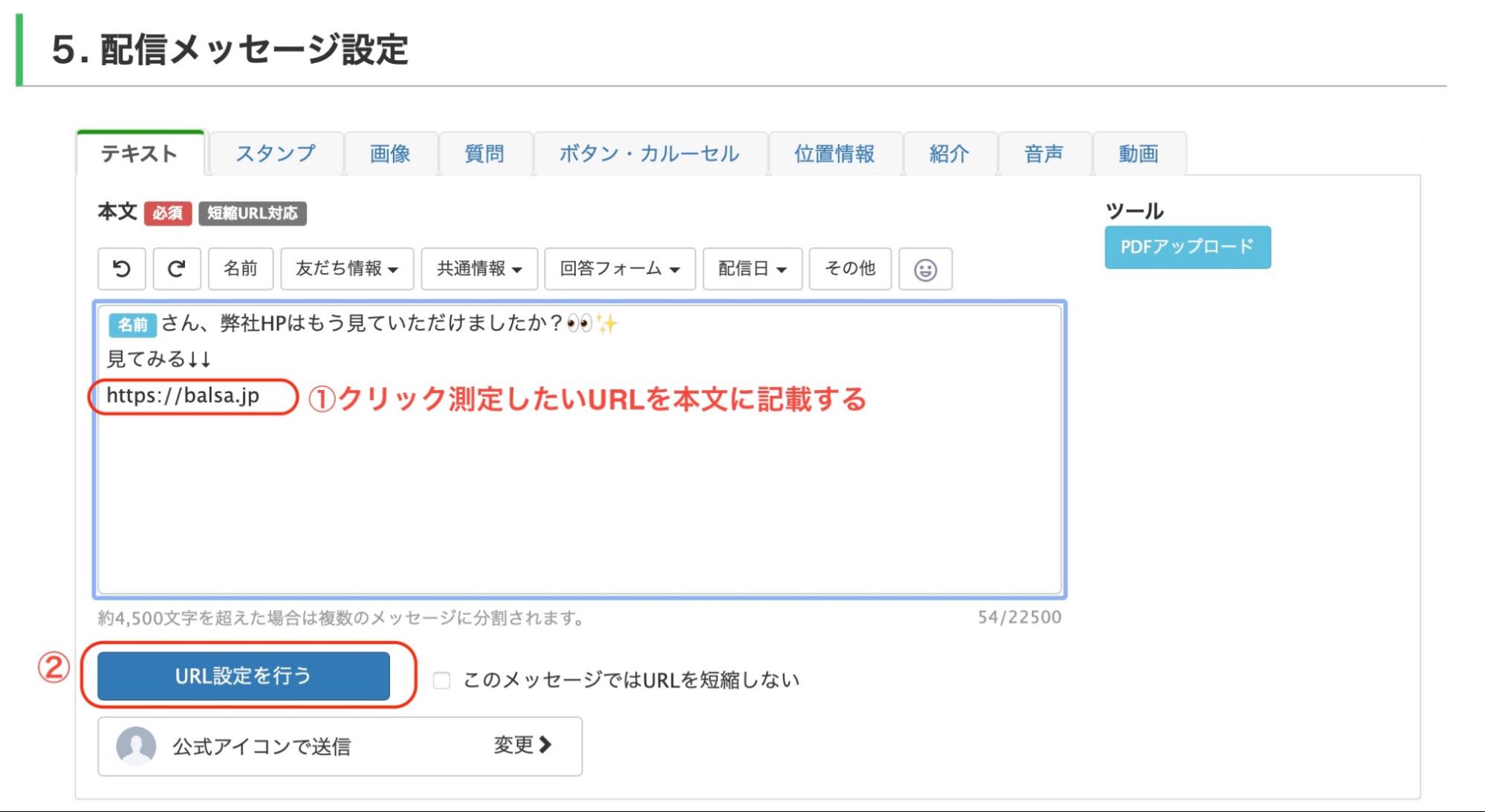Open the その他 insert option
The height and width of the screenshot is (812, 1485).
click(x=851, y=269)
